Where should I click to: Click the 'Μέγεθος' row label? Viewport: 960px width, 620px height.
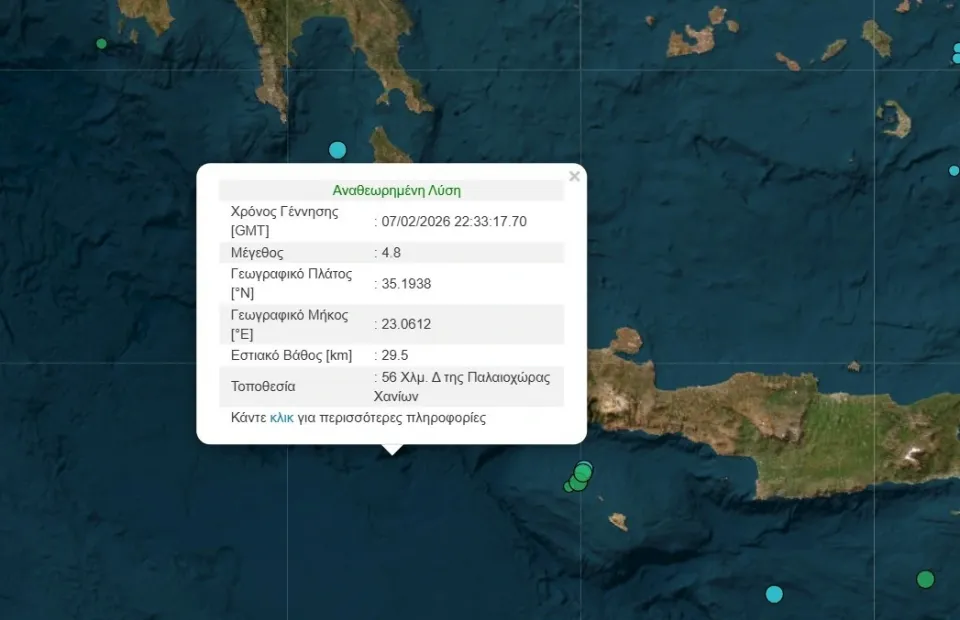click(257, 253)
